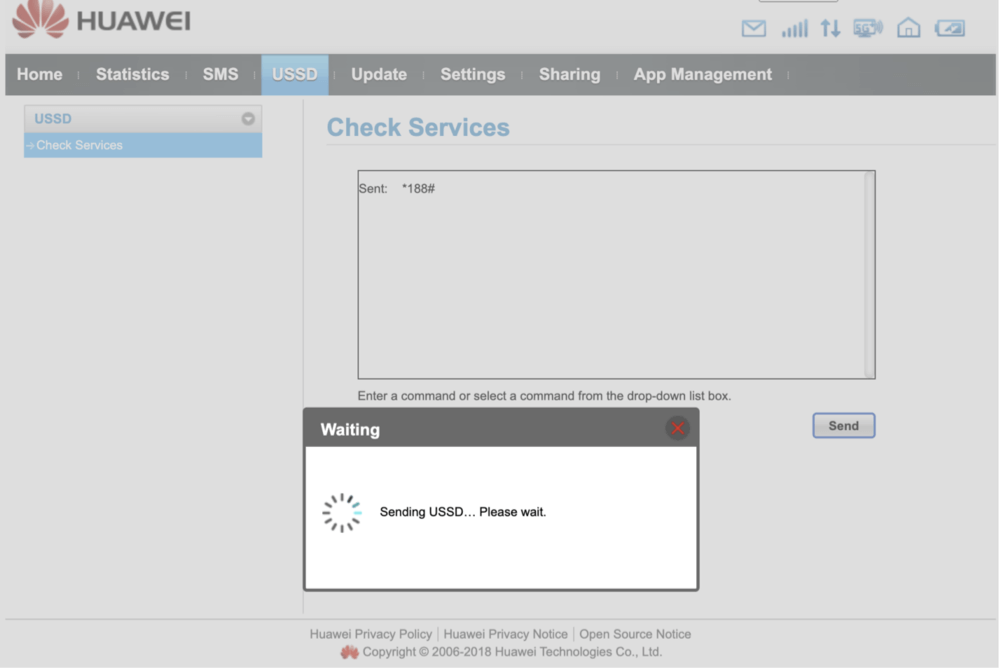Screen dimensions: 1000x668
Task: Open the Home tab
Action: (x=39, y=75)
